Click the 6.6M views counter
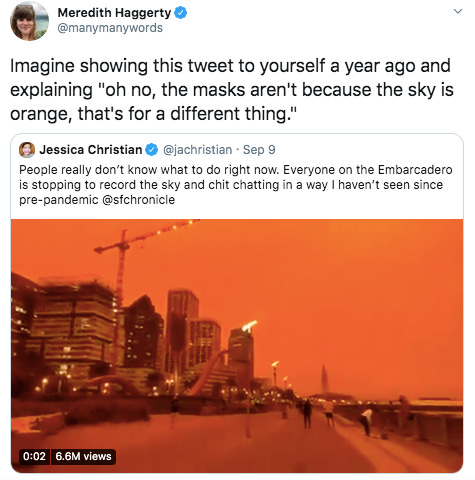475x480 pixels. coord(83,456)
